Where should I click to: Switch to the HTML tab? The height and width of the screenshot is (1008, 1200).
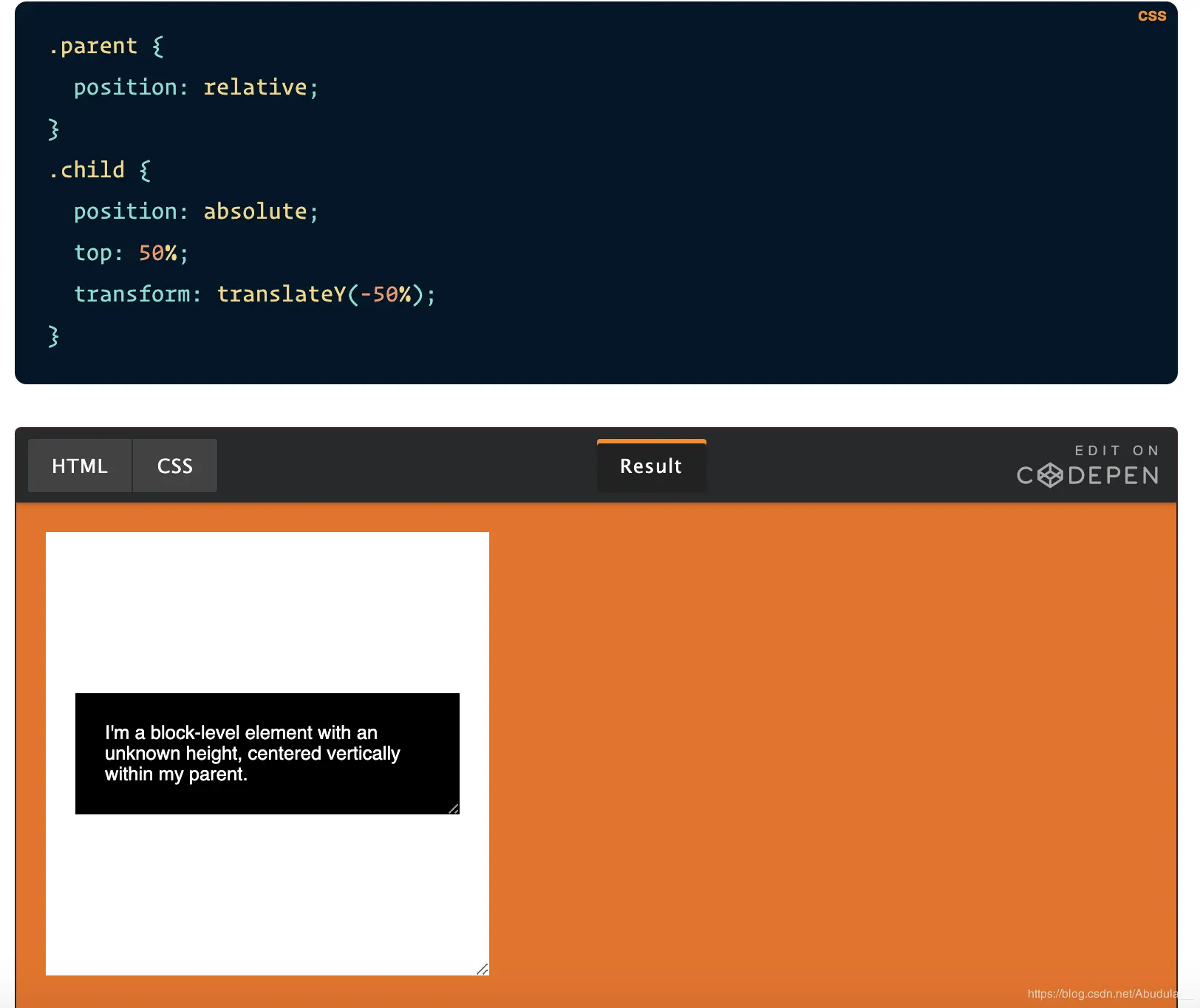(x=80, y=466)
